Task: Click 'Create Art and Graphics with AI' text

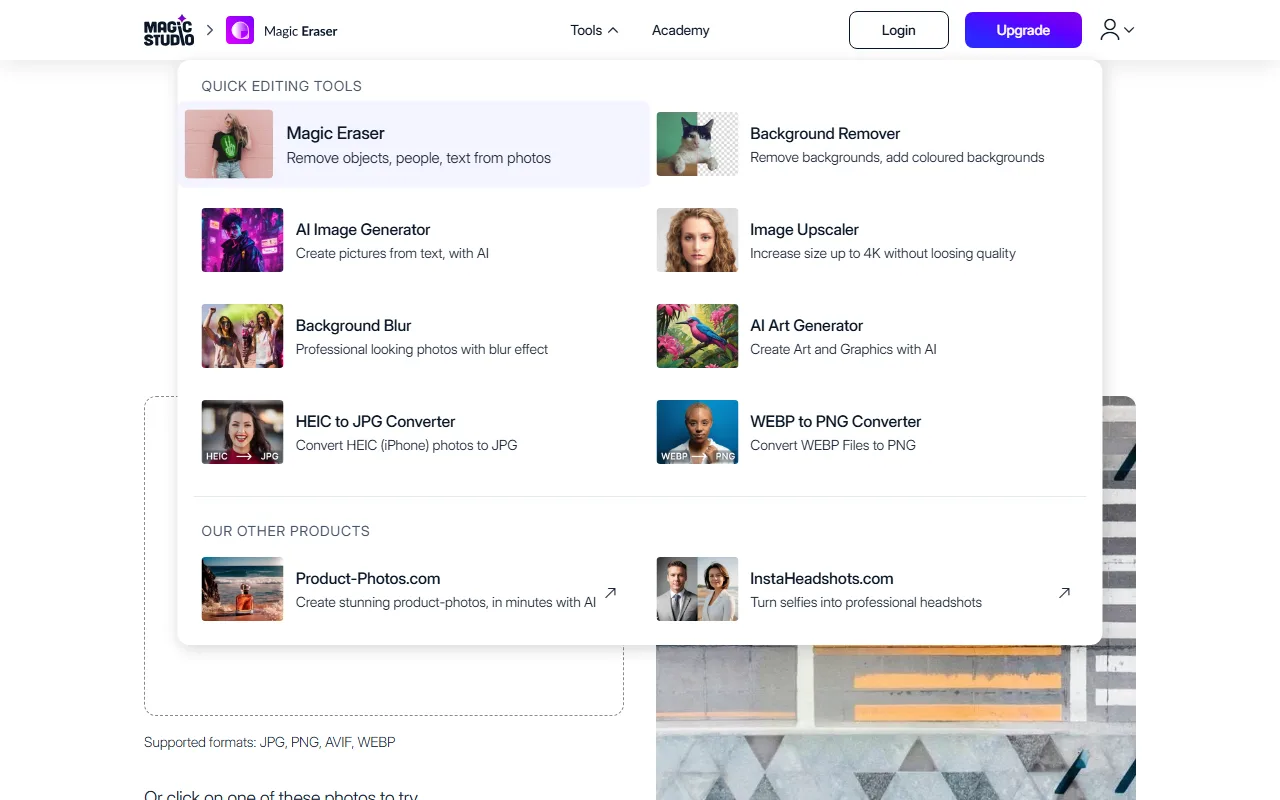Action: pos(844,349)
